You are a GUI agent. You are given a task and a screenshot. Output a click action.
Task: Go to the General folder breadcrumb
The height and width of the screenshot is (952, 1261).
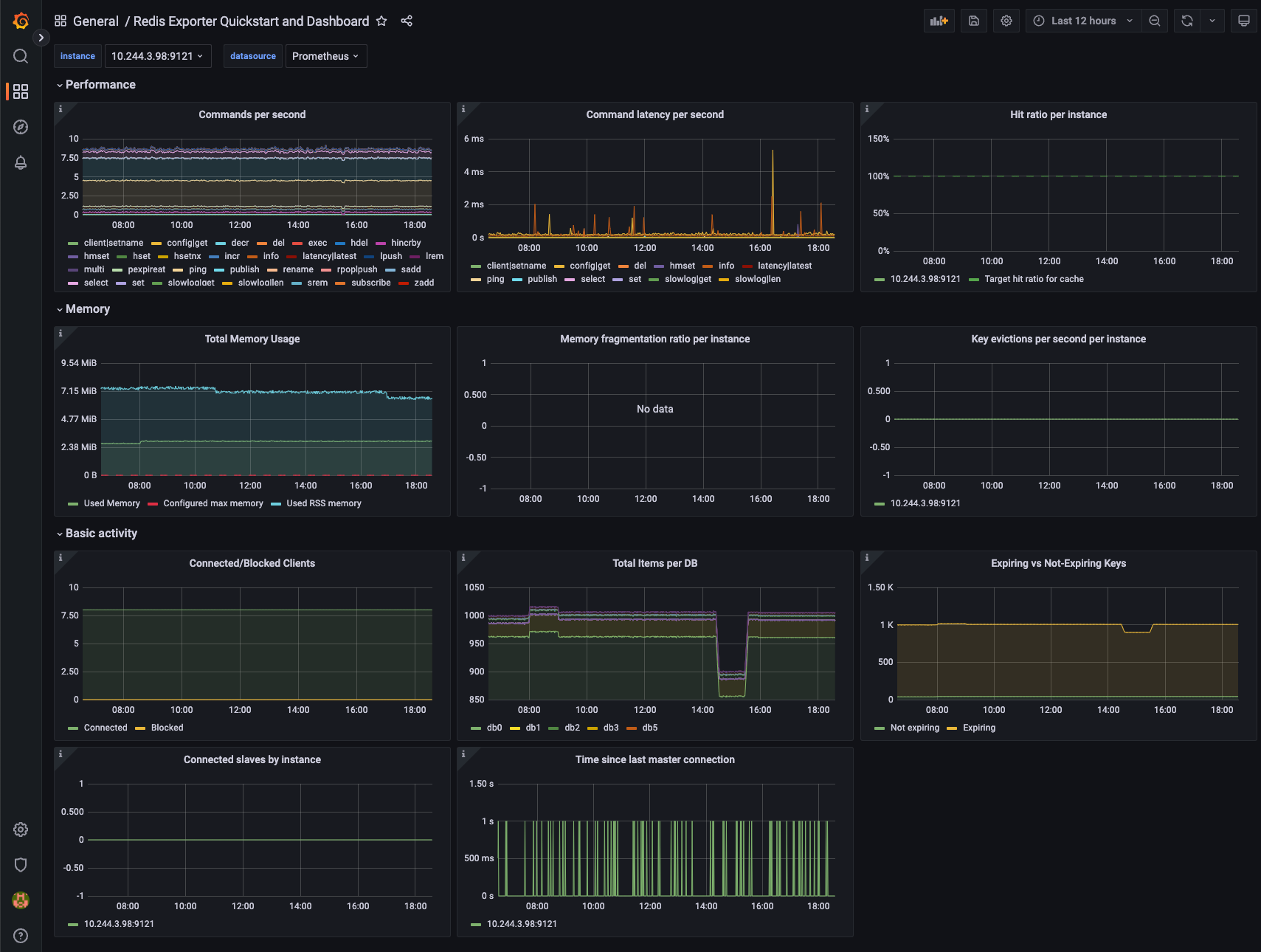click(96, 21)
